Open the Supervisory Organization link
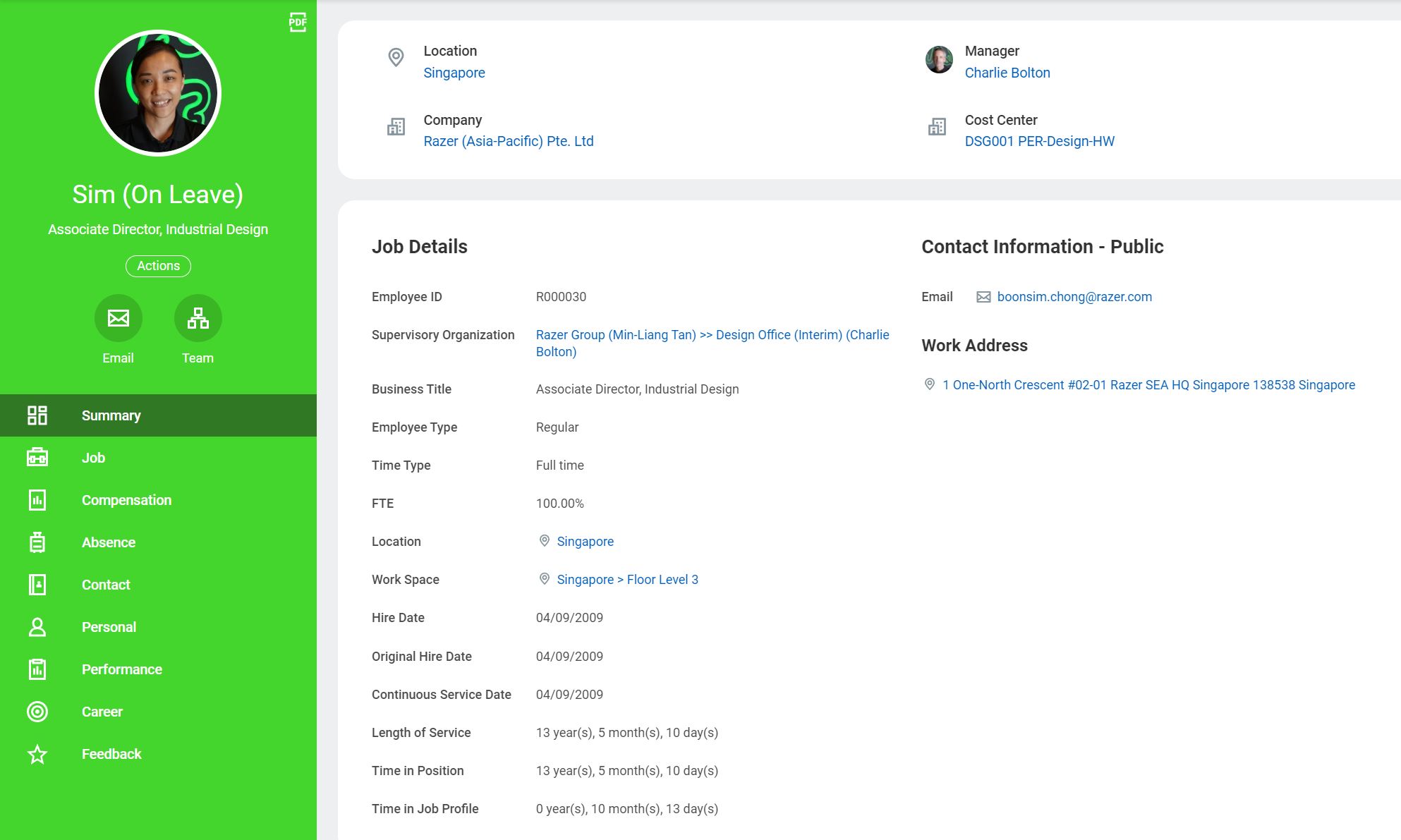Image resolution: width=1401 pixels, height=840 pixels. 712,343
